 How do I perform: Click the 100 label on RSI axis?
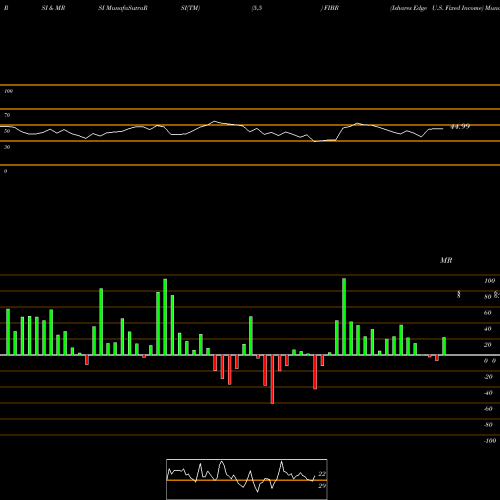click(8, 91)
